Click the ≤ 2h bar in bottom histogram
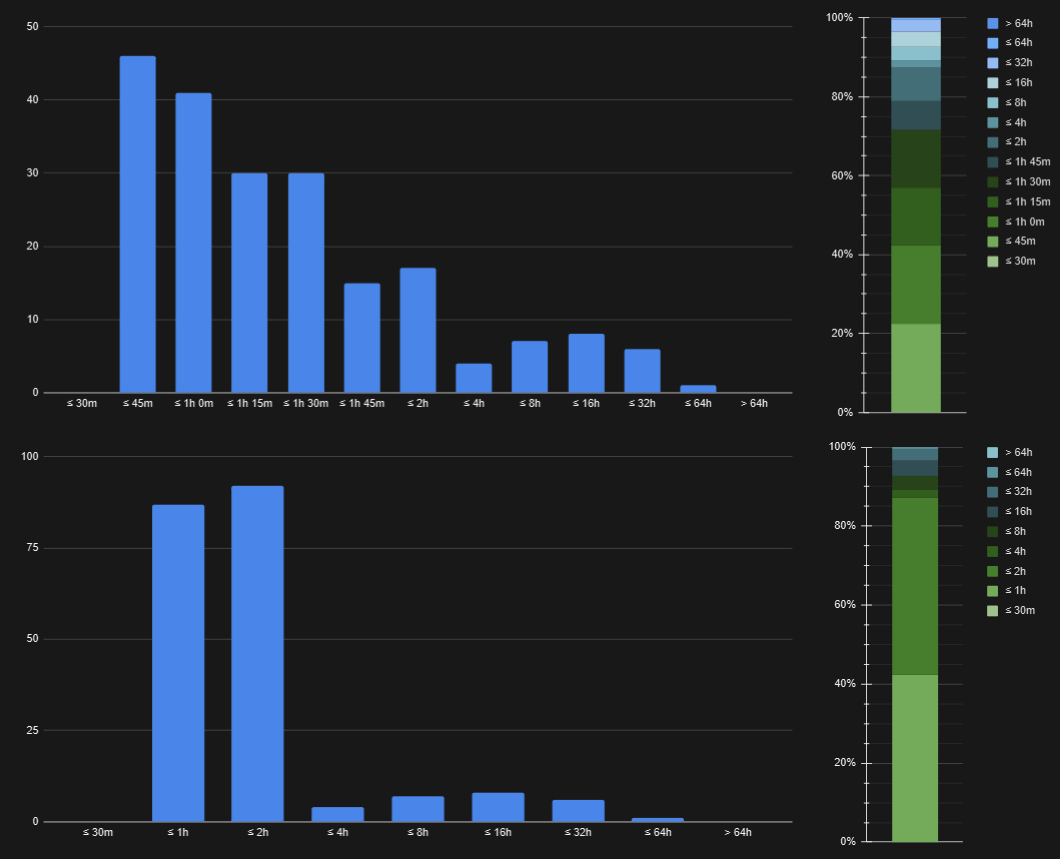Image resolution: width=1060 pixels, height=859 pixels. click(257, 654)
